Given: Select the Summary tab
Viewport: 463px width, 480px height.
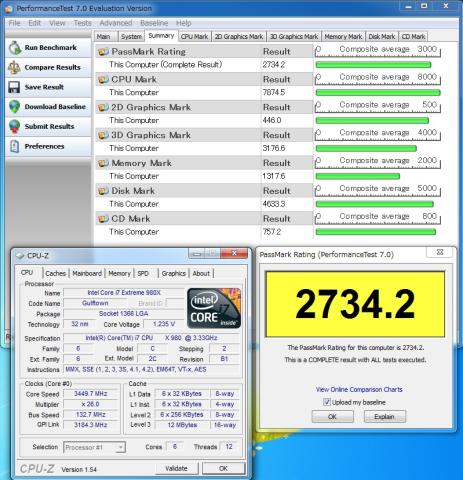Looking at the screenshot, I should (x=161, y=36).
